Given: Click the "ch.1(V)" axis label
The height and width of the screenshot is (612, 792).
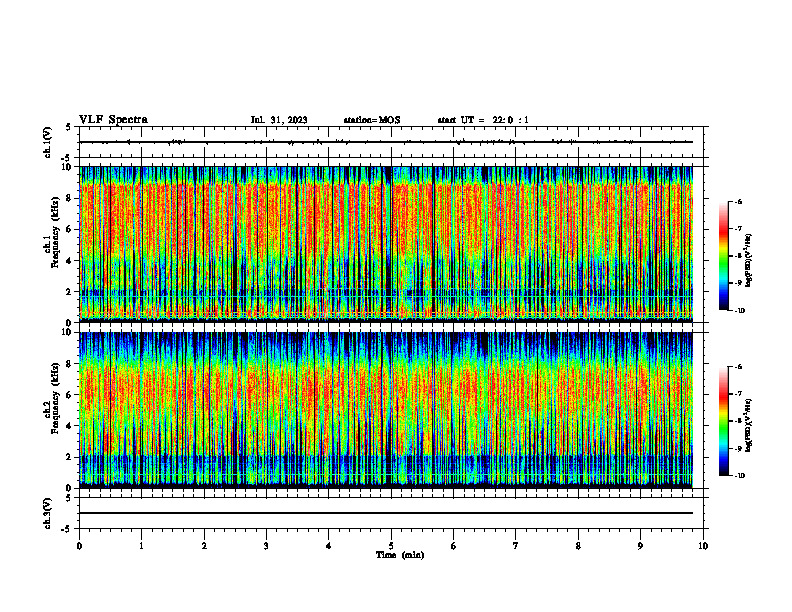Looking at the screenshot, I should (47, 142).
